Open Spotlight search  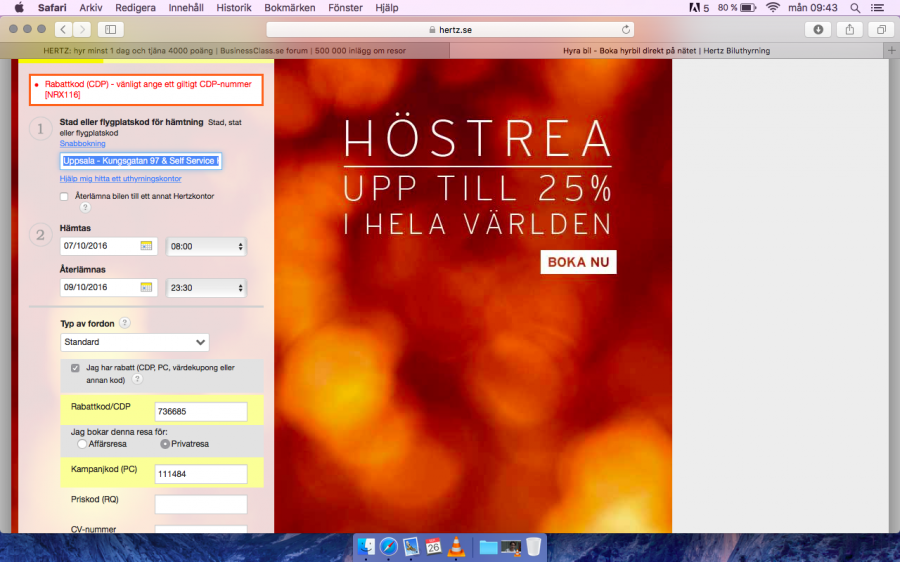pos(855,7)
